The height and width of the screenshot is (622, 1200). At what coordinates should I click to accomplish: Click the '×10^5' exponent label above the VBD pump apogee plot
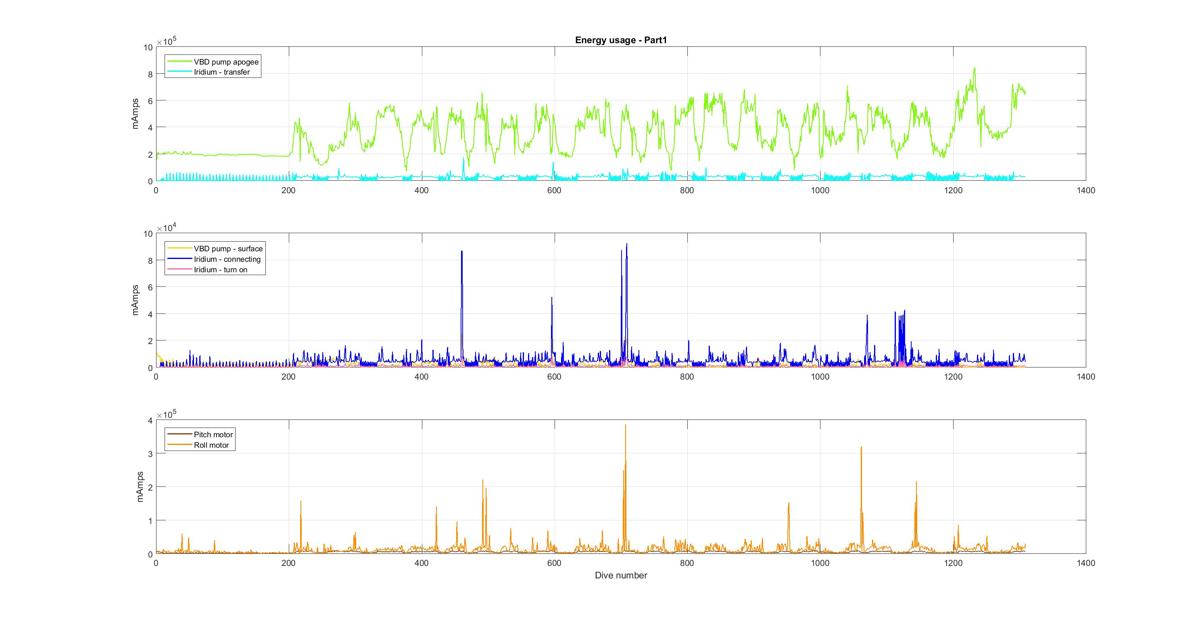(x=167, y=40)
